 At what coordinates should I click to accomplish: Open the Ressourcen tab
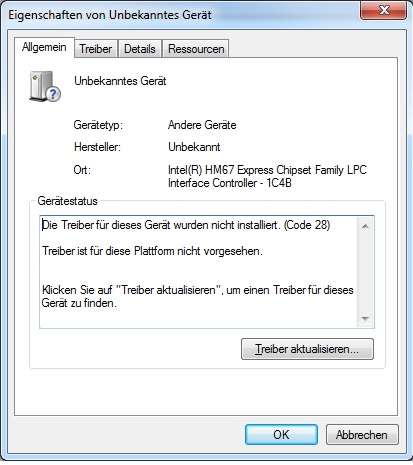tap(196, 49)
